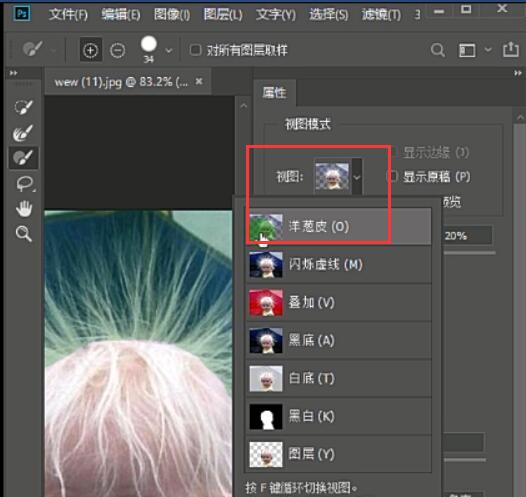Click the share export icon
Viewport: 526px width, 497px height.
tap(511, 50)
